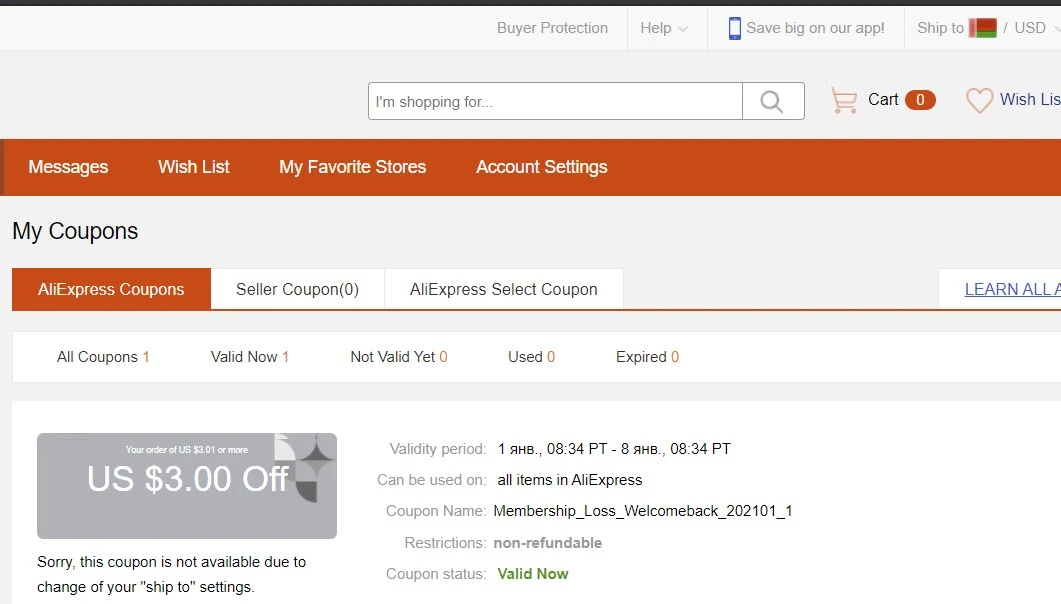The height and width of the screenshot is (604, 1061).
Task: Click the Buyer Protection link
Action: click(x=552, y=28)
